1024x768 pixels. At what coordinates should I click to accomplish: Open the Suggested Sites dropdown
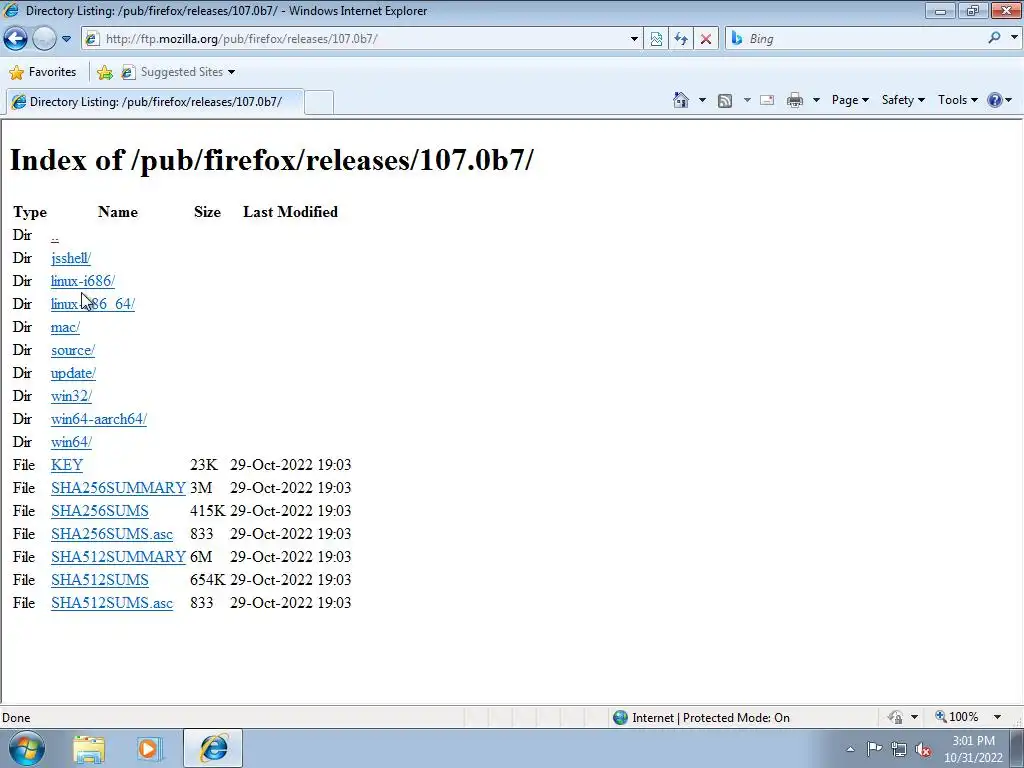(178, 72)
